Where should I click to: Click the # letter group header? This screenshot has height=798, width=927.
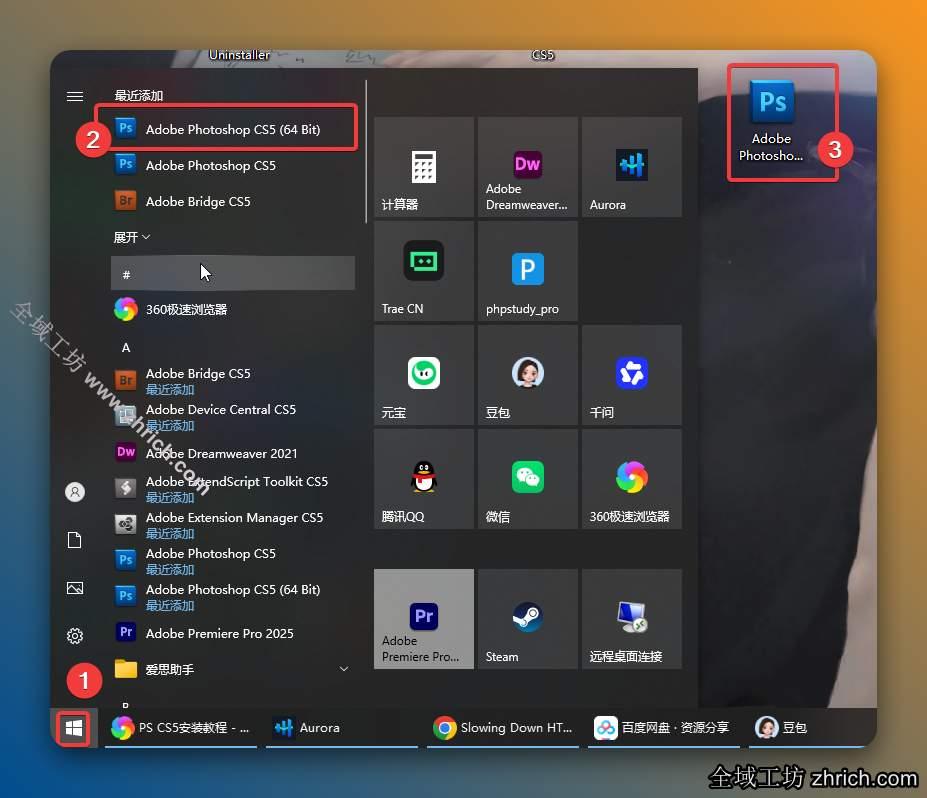pos(233,274)
